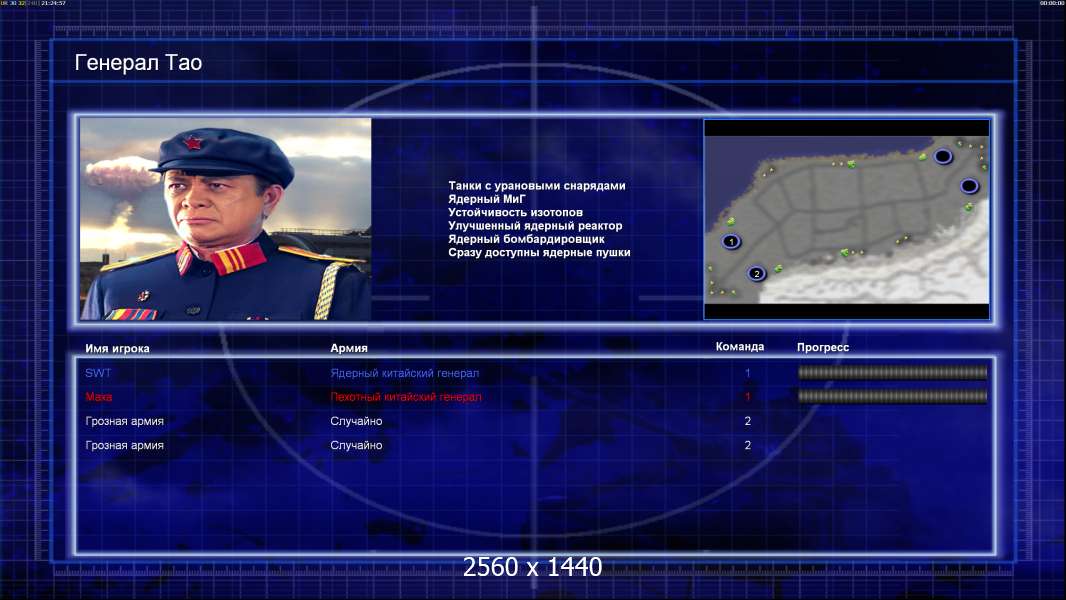
Task: Click start position marker 1 on minimap
Action: [731, 241]
